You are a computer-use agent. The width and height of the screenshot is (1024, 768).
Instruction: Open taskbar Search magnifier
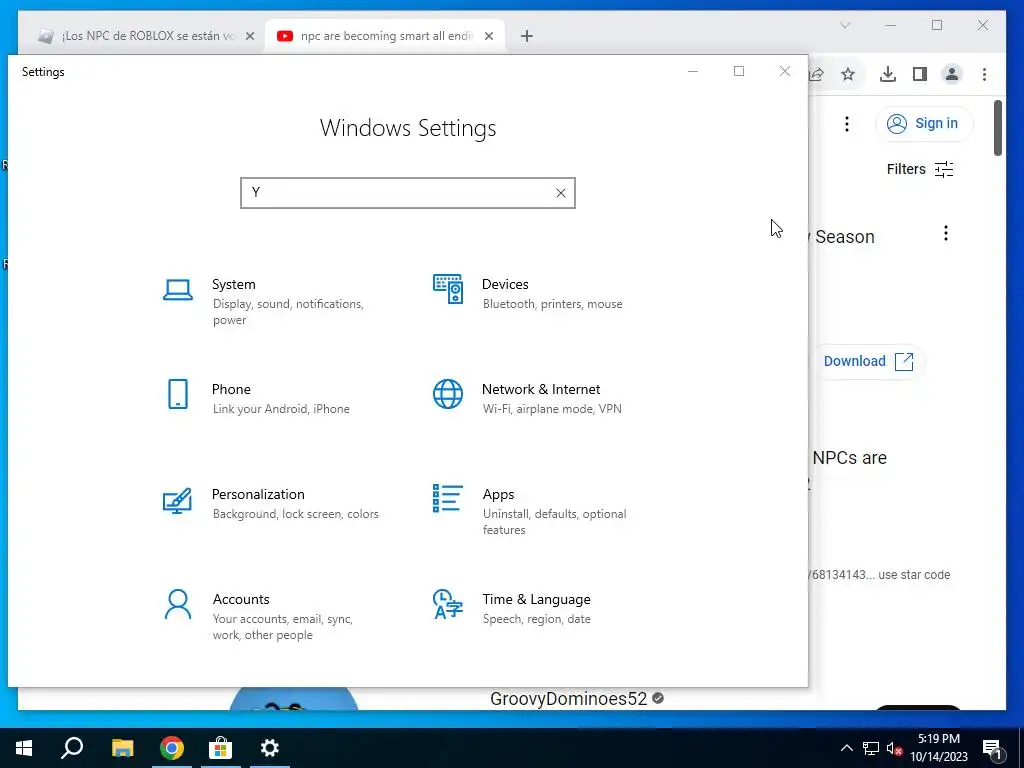[x=72, y=748]
